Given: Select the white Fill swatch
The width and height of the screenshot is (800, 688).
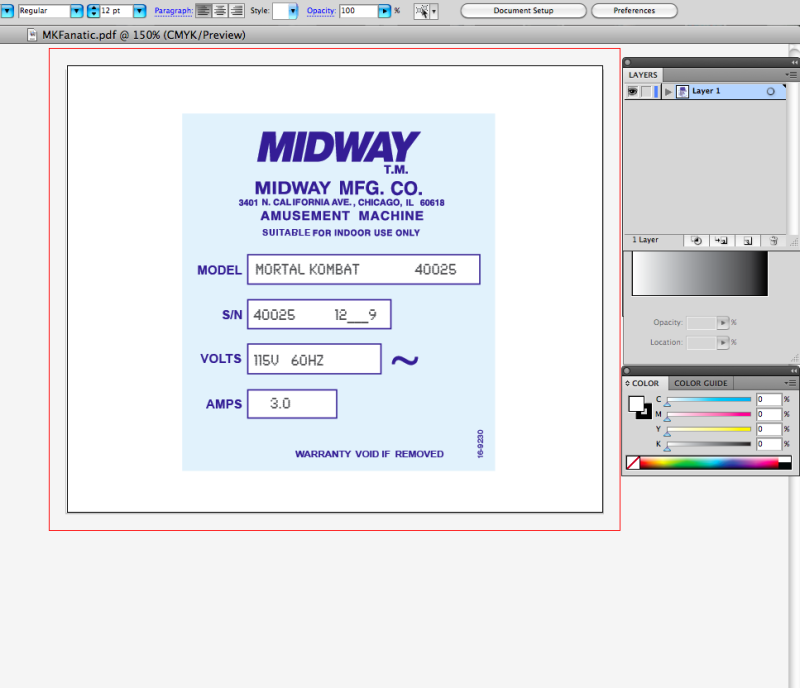Looking at the screenshot, I should [636, 404].
